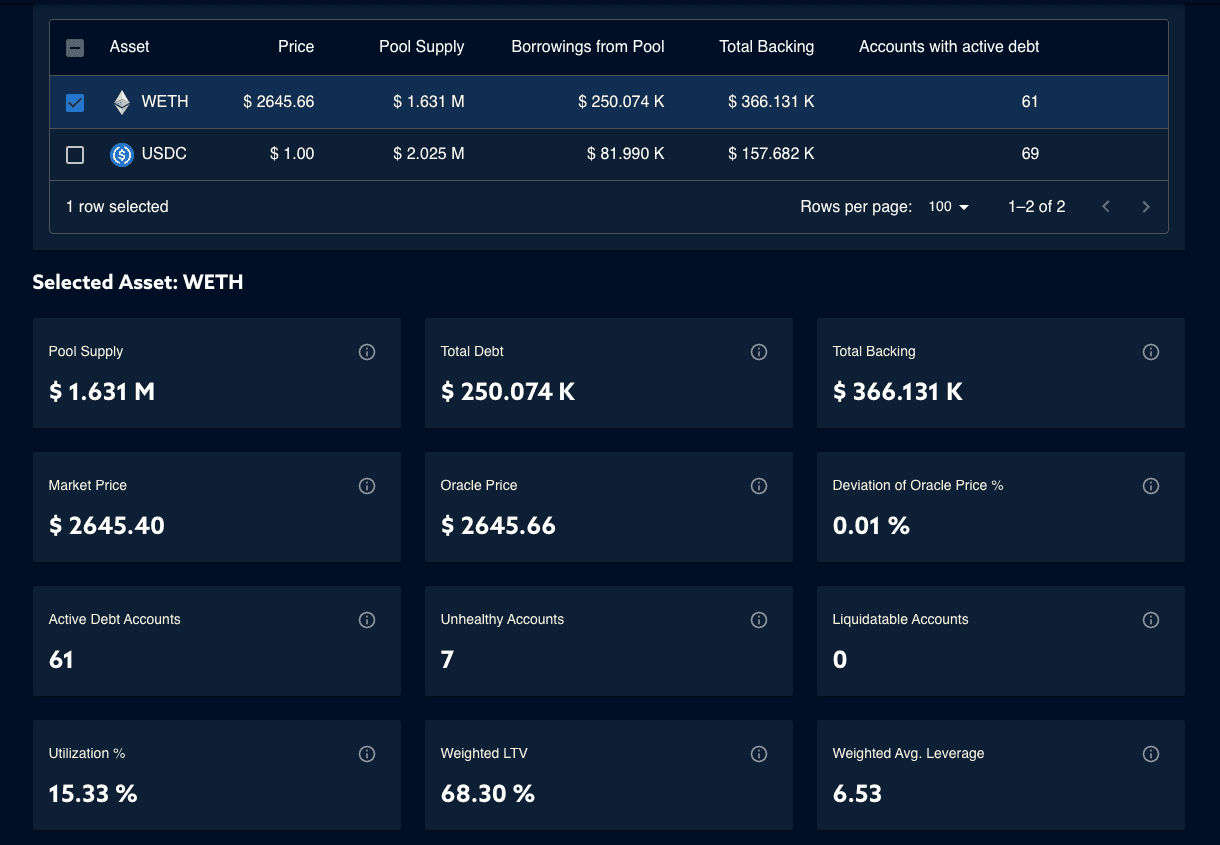Click info icon on Deviation of Oracle Price
The width and height of the screenshot is (1220, 845).
tap(1151, 486)
